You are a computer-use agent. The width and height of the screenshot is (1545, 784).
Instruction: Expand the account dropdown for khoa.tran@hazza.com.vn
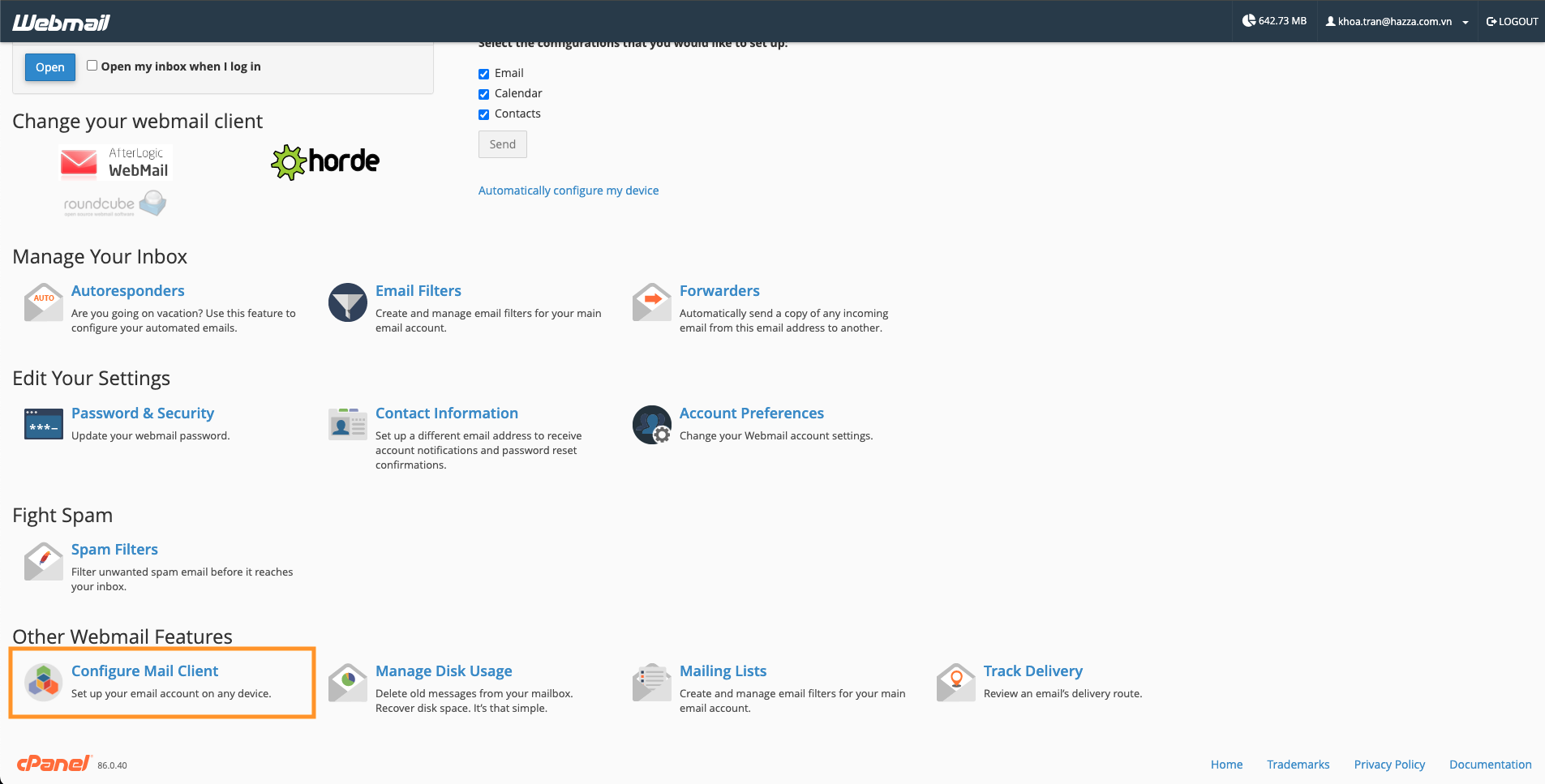pyautogui.click(x=1466, y=21)
